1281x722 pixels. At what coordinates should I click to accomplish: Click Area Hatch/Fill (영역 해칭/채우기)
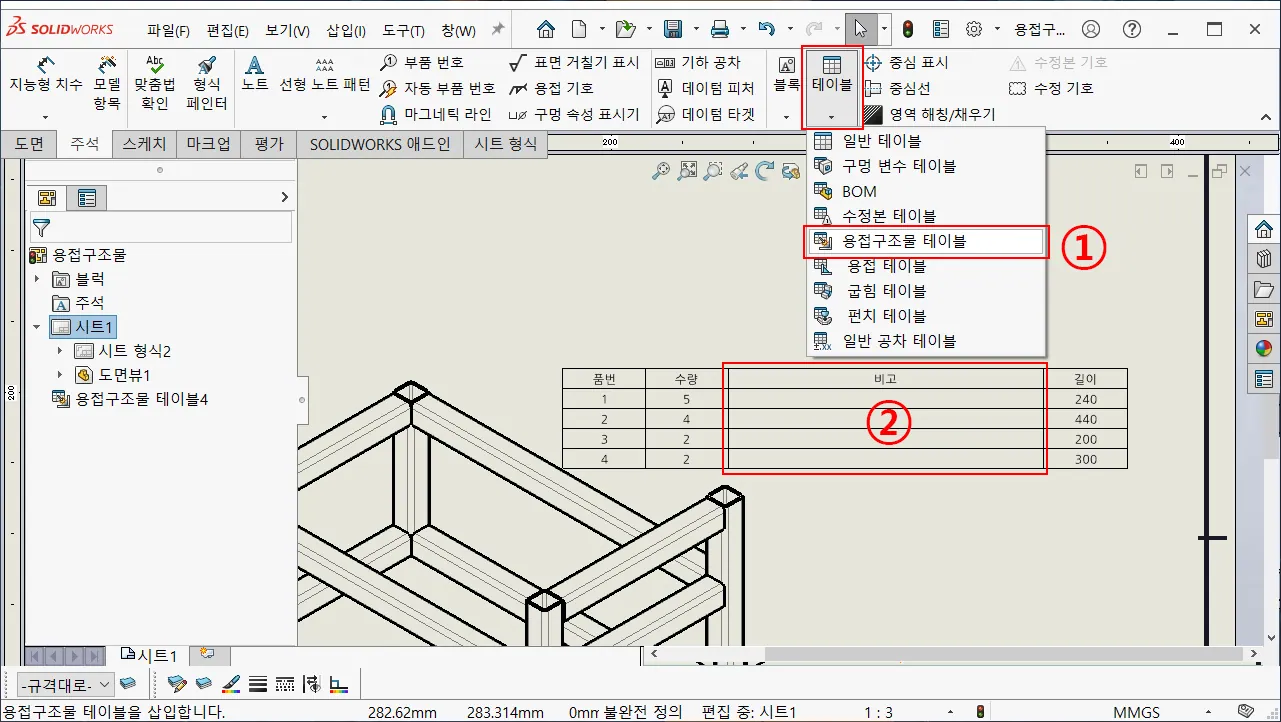click(x=929, y=114)
